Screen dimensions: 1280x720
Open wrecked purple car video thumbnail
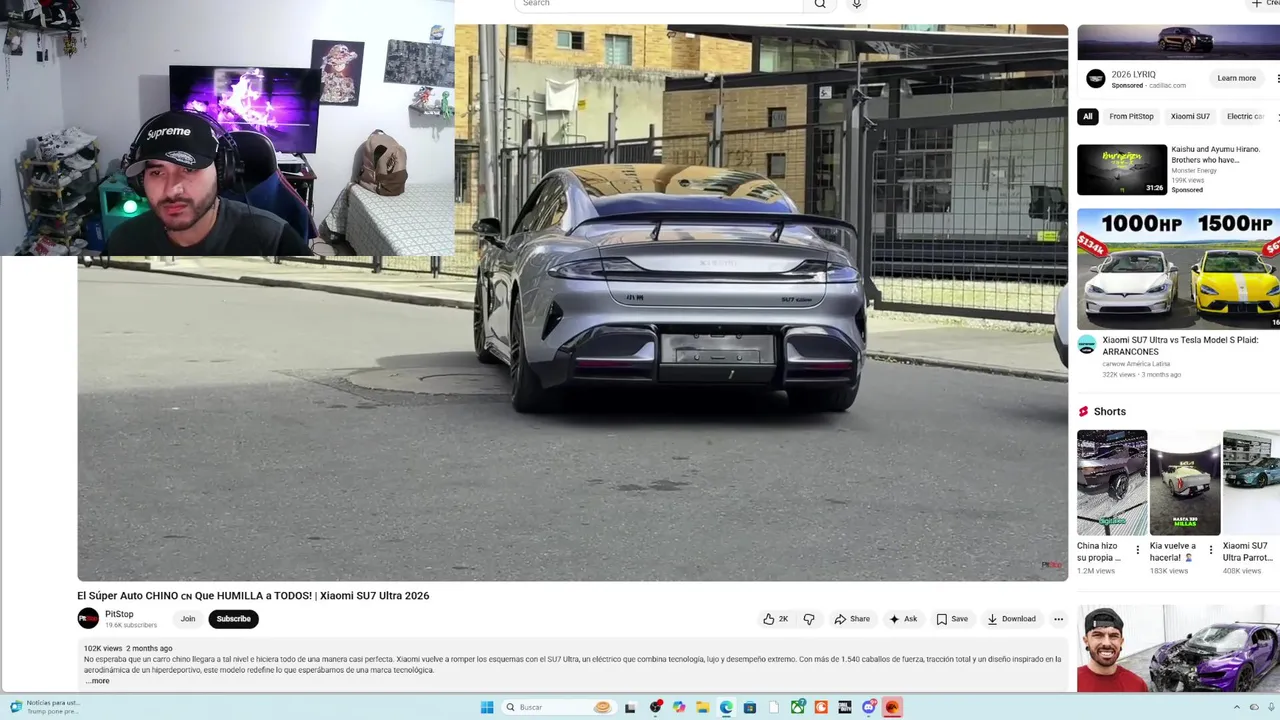1178,649
